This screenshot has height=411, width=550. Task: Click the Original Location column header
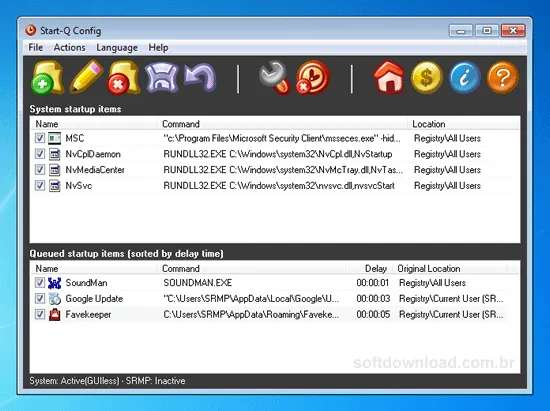(x=450, y=268)
